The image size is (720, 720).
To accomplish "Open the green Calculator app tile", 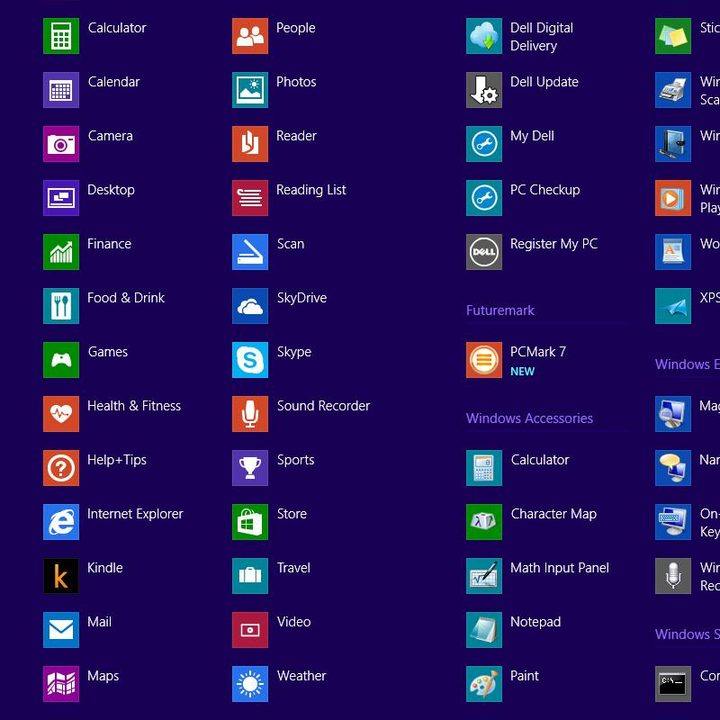I will click(61, 36).
